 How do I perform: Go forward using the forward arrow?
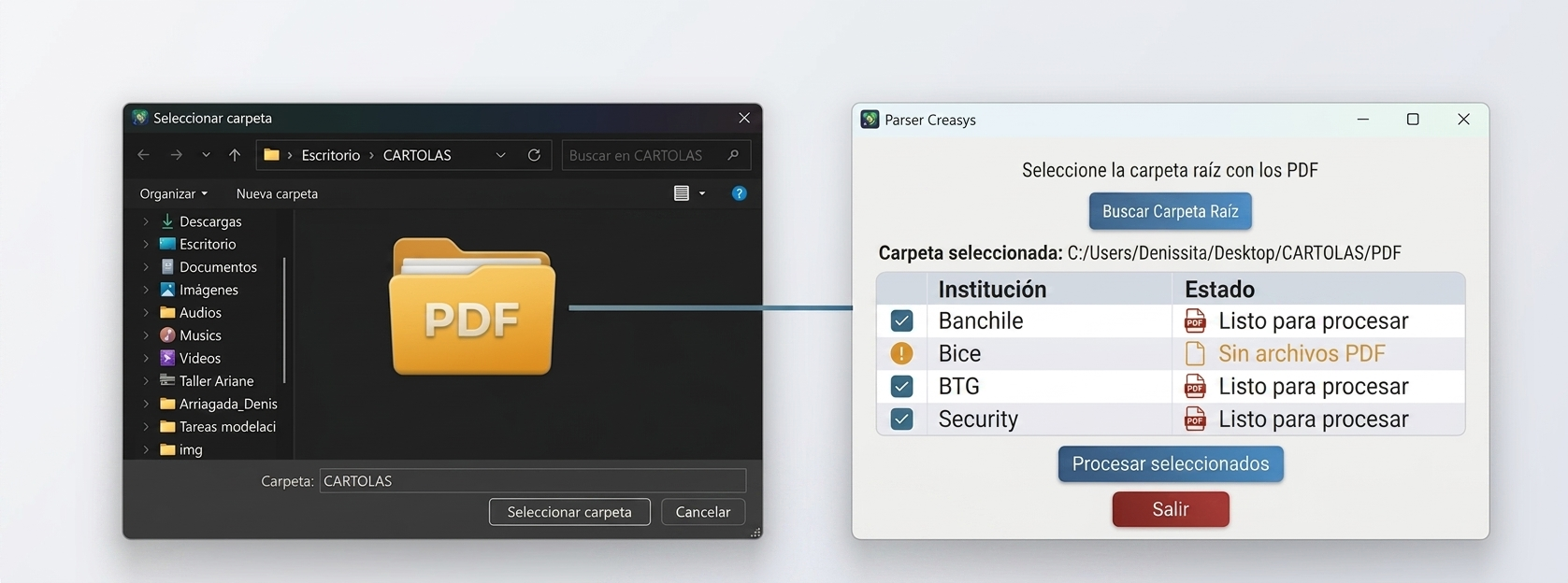176,155
